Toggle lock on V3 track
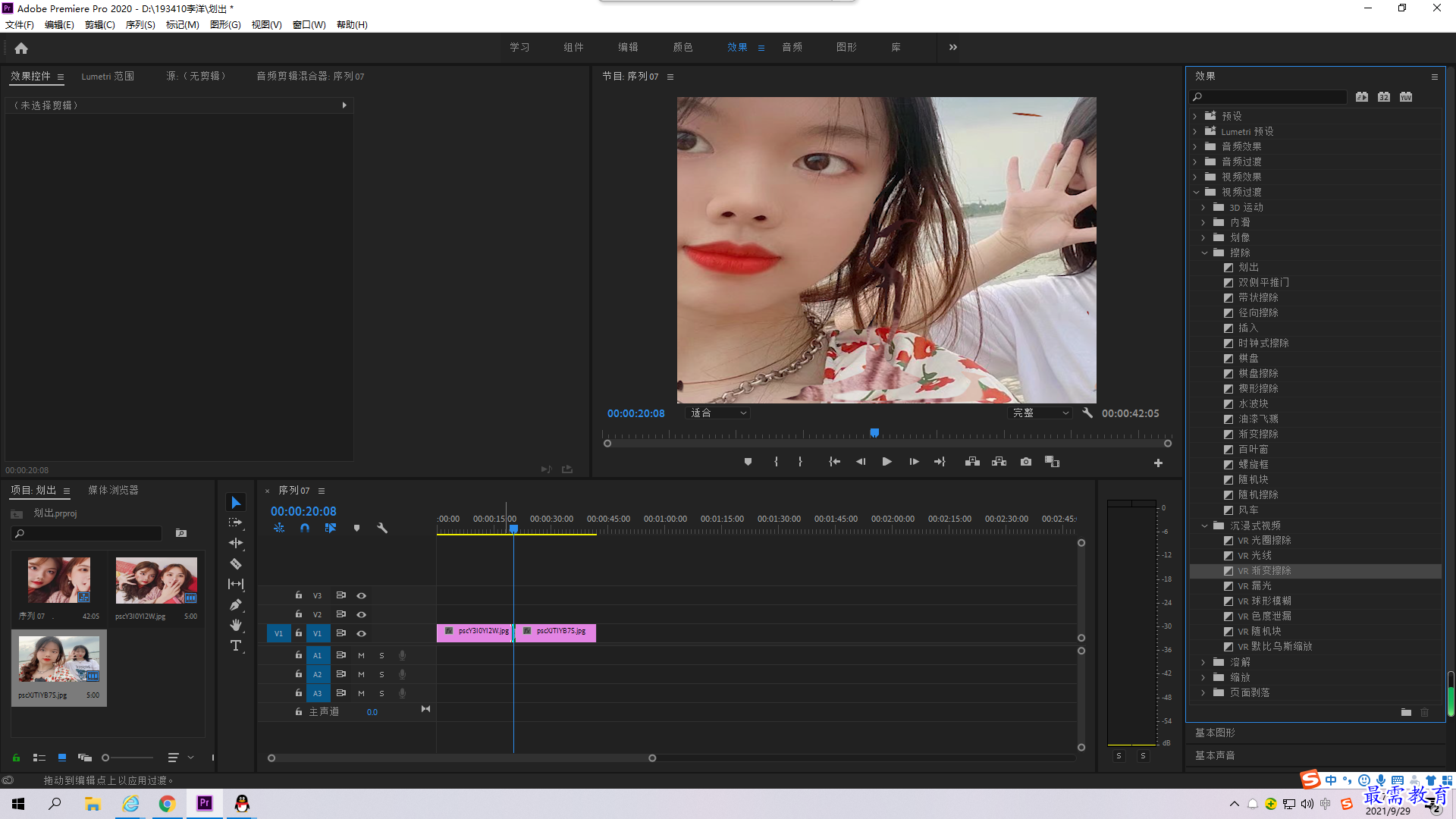The image size is (1456, 819). click(299, 595)
